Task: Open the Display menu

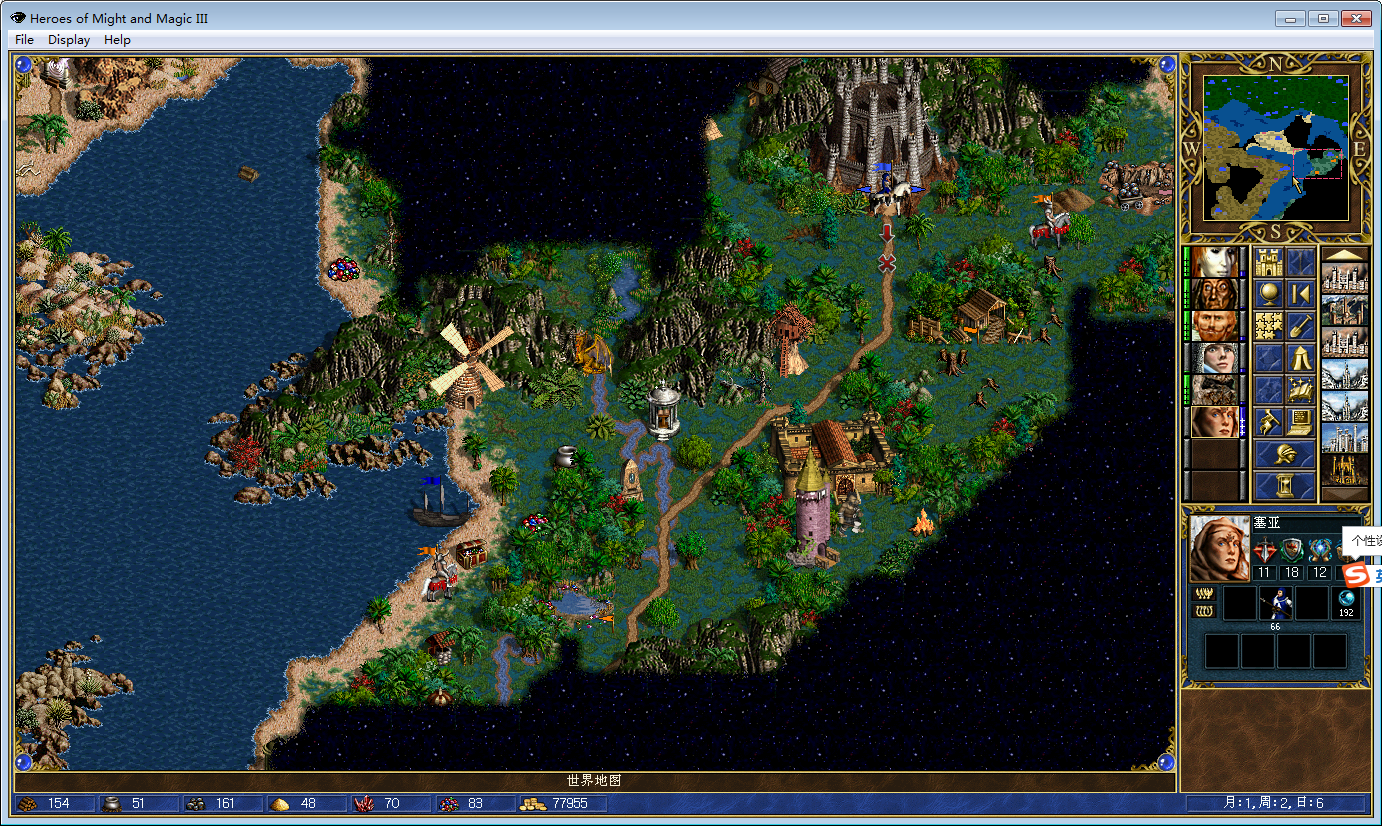Action: tap(69, 40)
